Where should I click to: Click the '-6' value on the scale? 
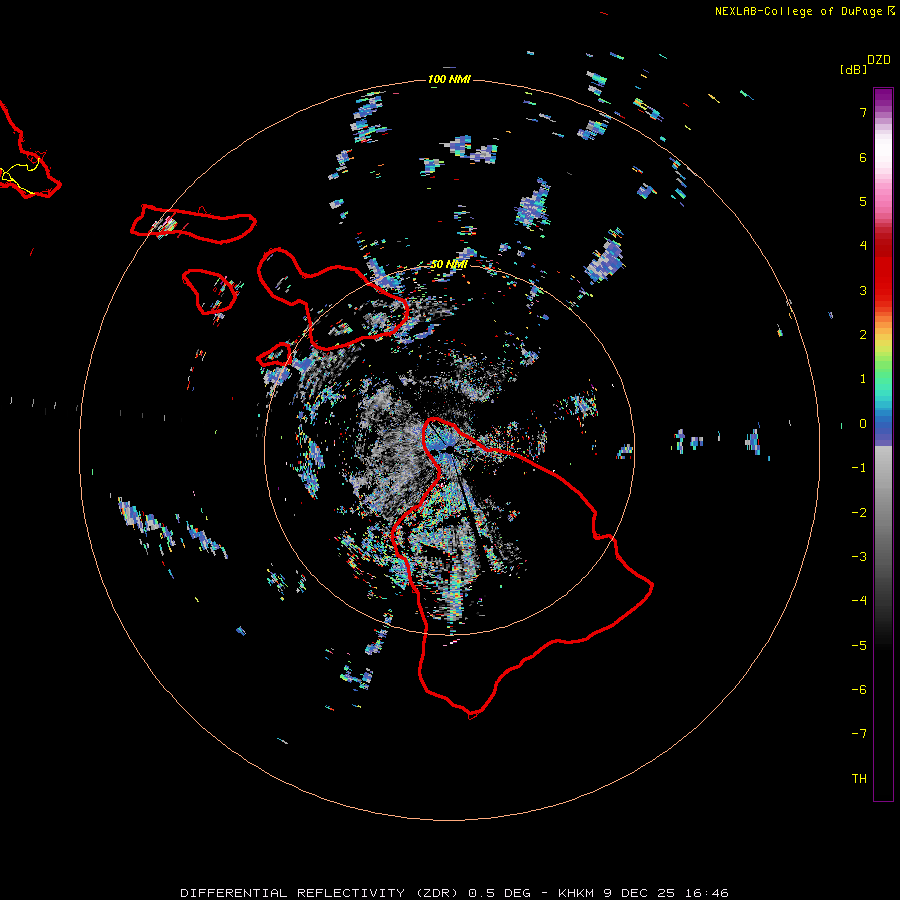click(859, 690)
